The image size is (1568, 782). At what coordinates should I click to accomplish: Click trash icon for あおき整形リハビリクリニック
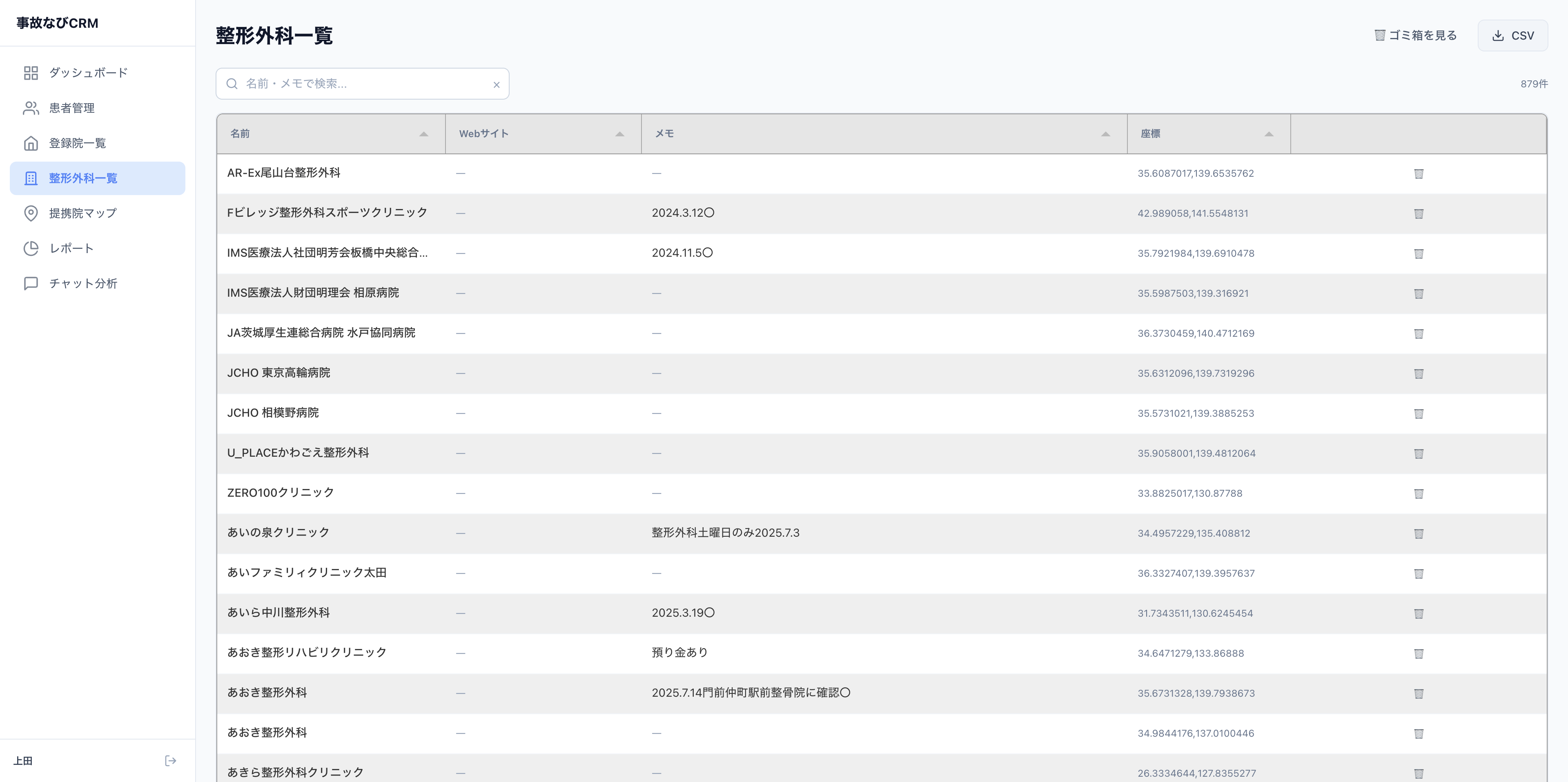[x=1418, y=653]
